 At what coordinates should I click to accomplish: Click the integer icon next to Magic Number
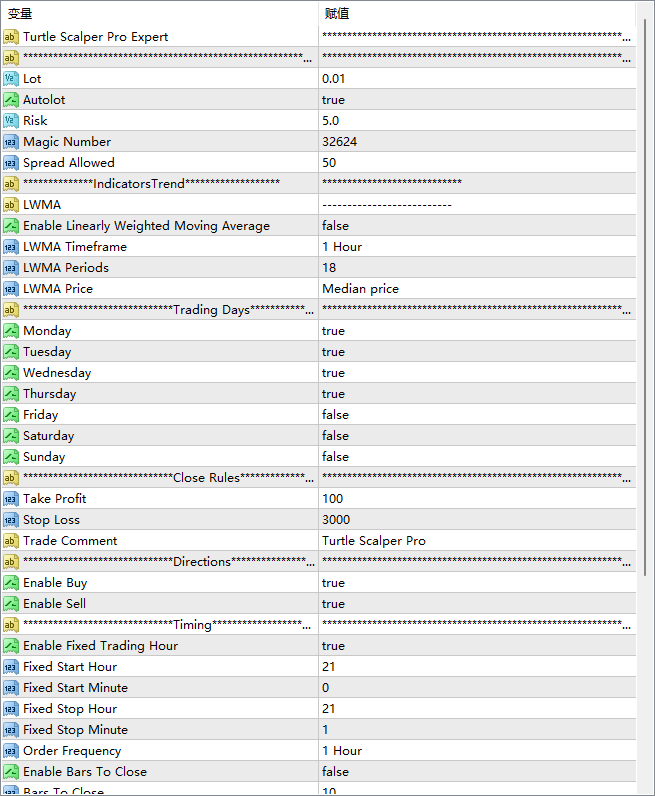click(x=11, y=142)
